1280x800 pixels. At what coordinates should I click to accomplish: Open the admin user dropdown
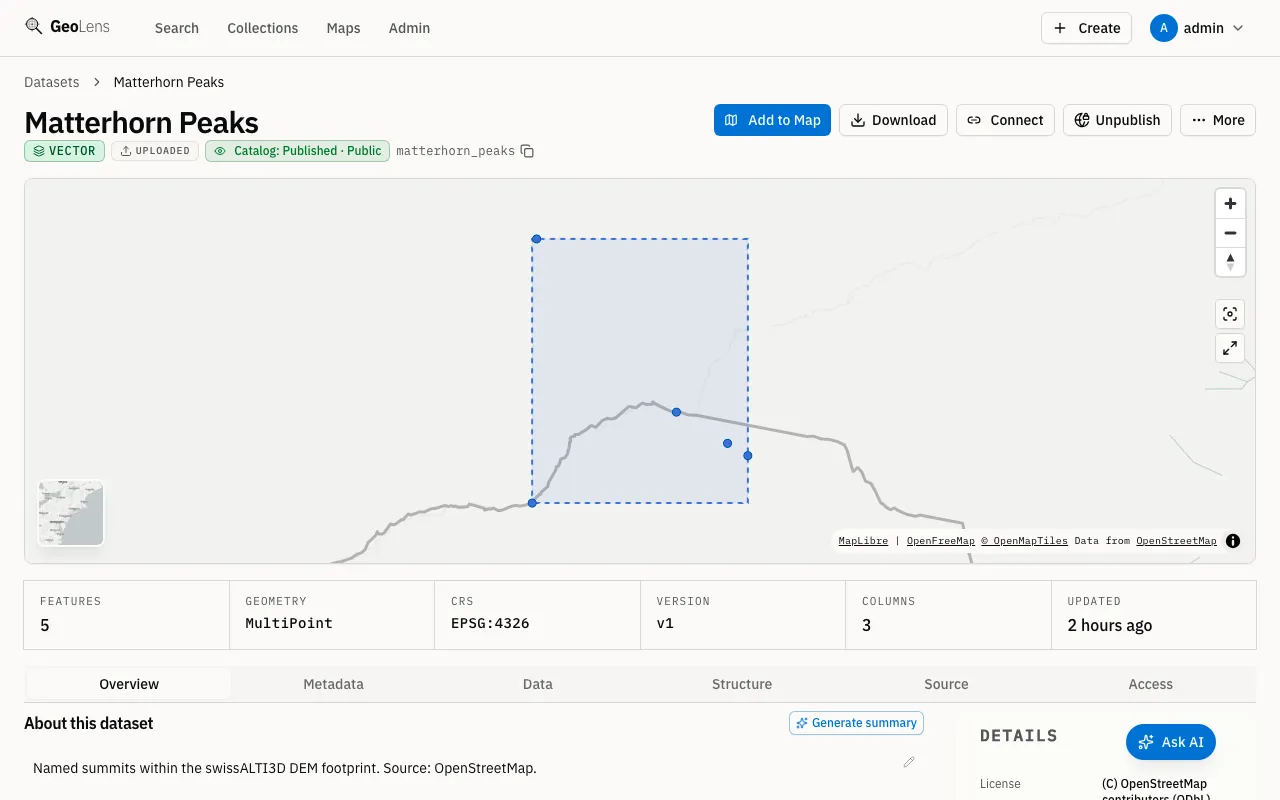[x=1199, y=28]
